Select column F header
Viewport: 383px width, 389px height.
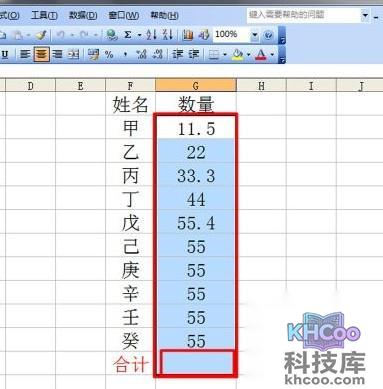click(130, 86)
